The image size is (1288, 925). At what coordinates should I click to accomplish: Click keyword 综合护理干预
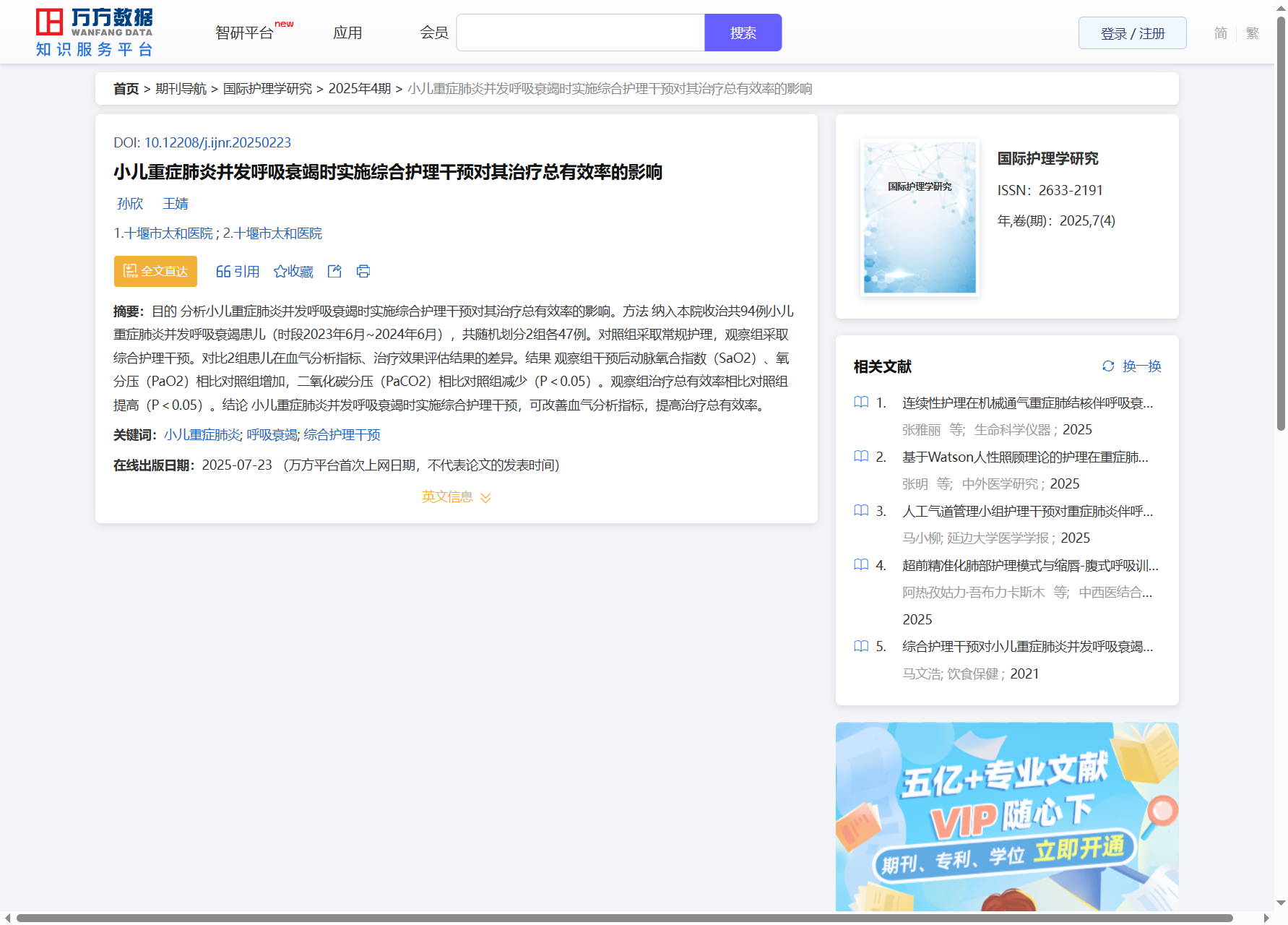pyautogui.click(x=342, y=434)
